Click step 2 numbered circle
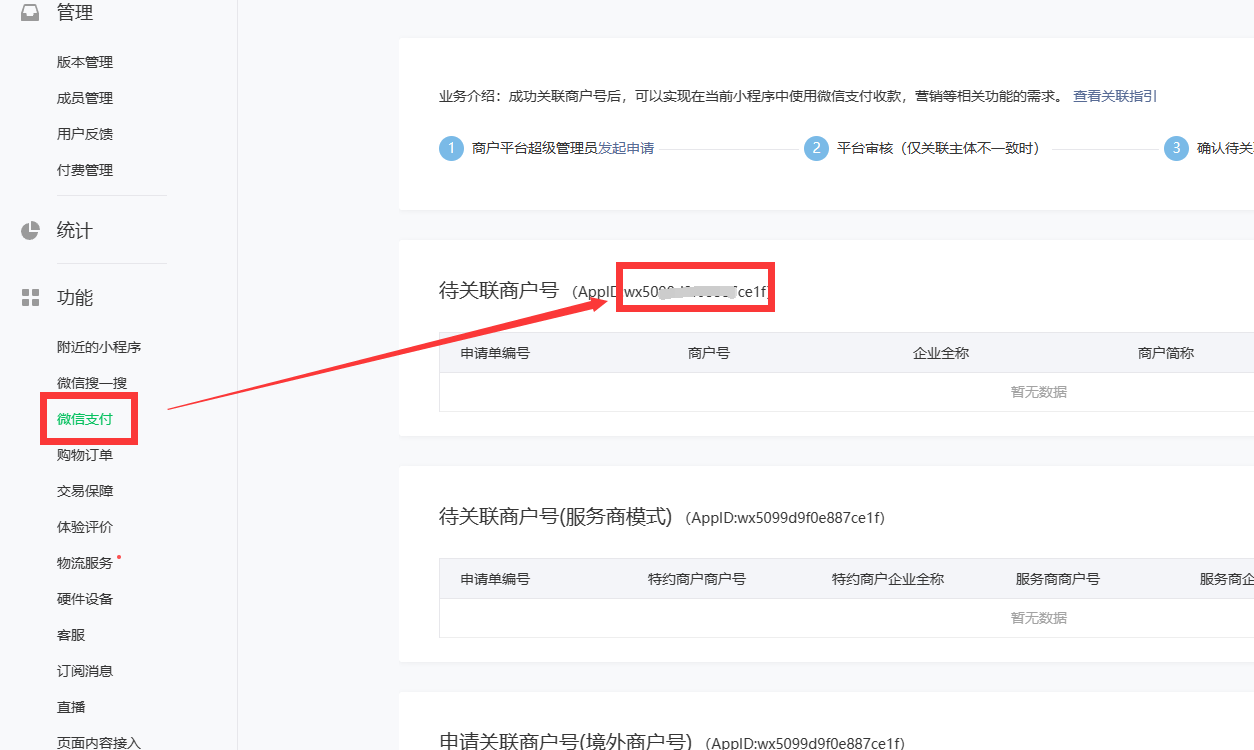The image size is (1254, 750). pyautogui.click(x=816, y=148)
